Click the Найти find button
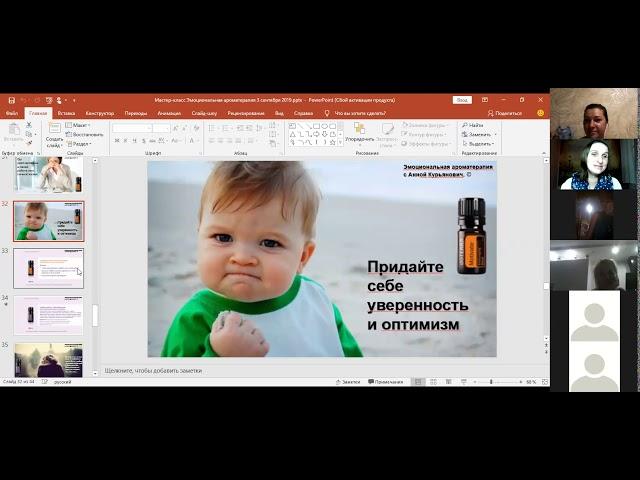640x480 pixels. tap(473, 125)
